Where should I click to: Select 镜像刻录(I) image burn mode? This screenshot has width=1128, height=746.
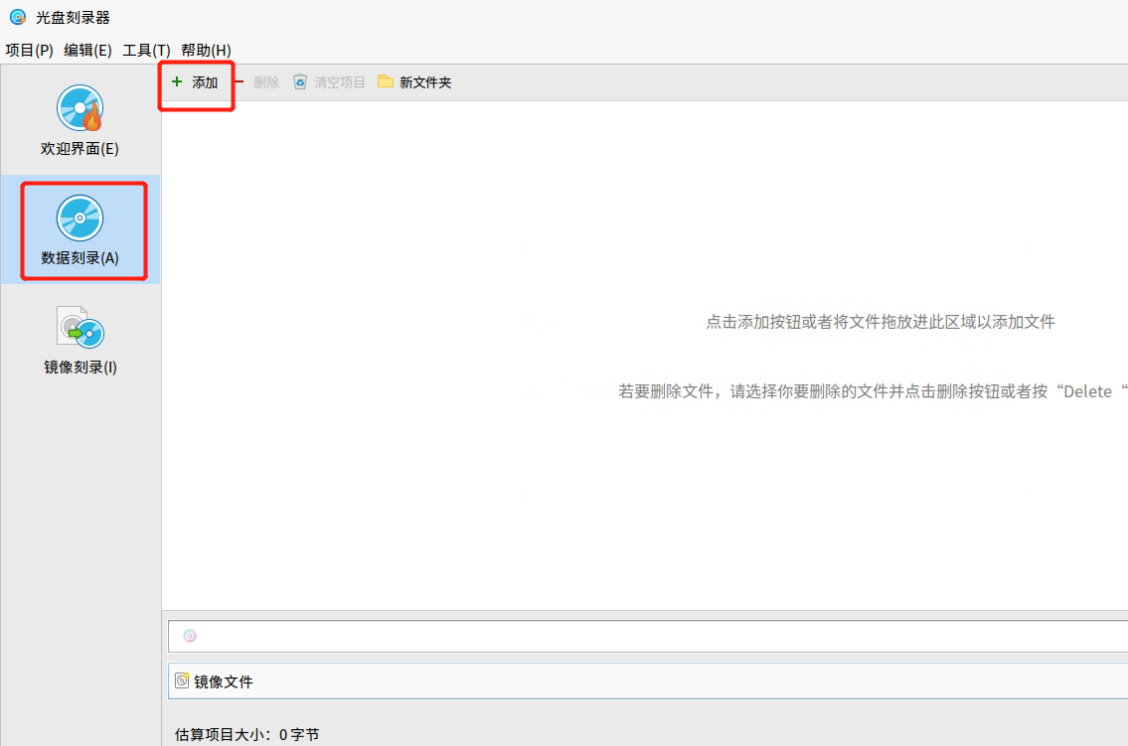pyautogui.click(x=80, y=340)
